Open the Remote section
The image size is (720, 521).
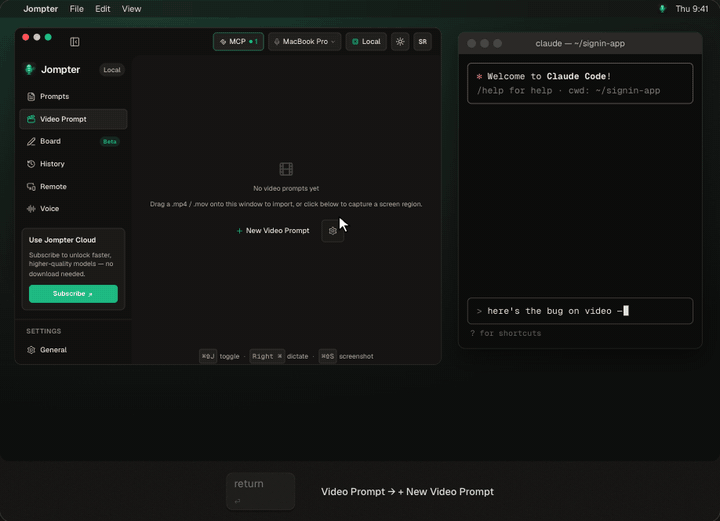point(73,186)
